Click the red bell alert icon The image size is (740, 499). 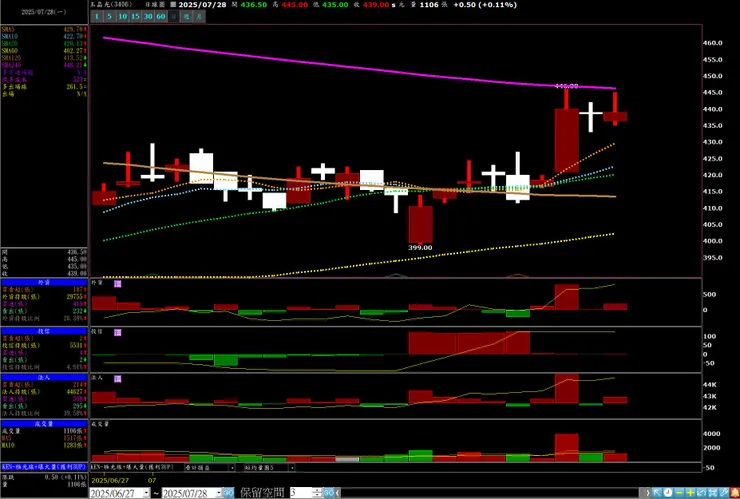point(735,493)
